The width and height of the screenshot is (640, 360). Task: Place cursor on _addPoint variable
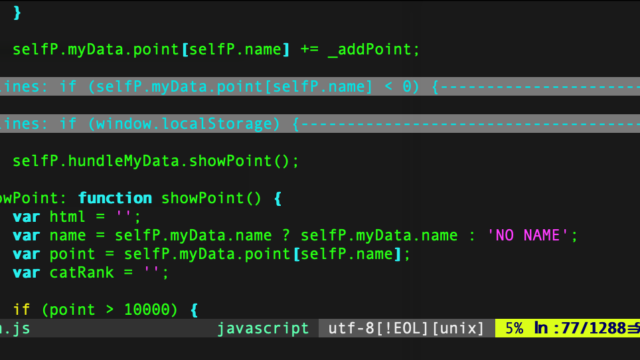tap(370, 50)
